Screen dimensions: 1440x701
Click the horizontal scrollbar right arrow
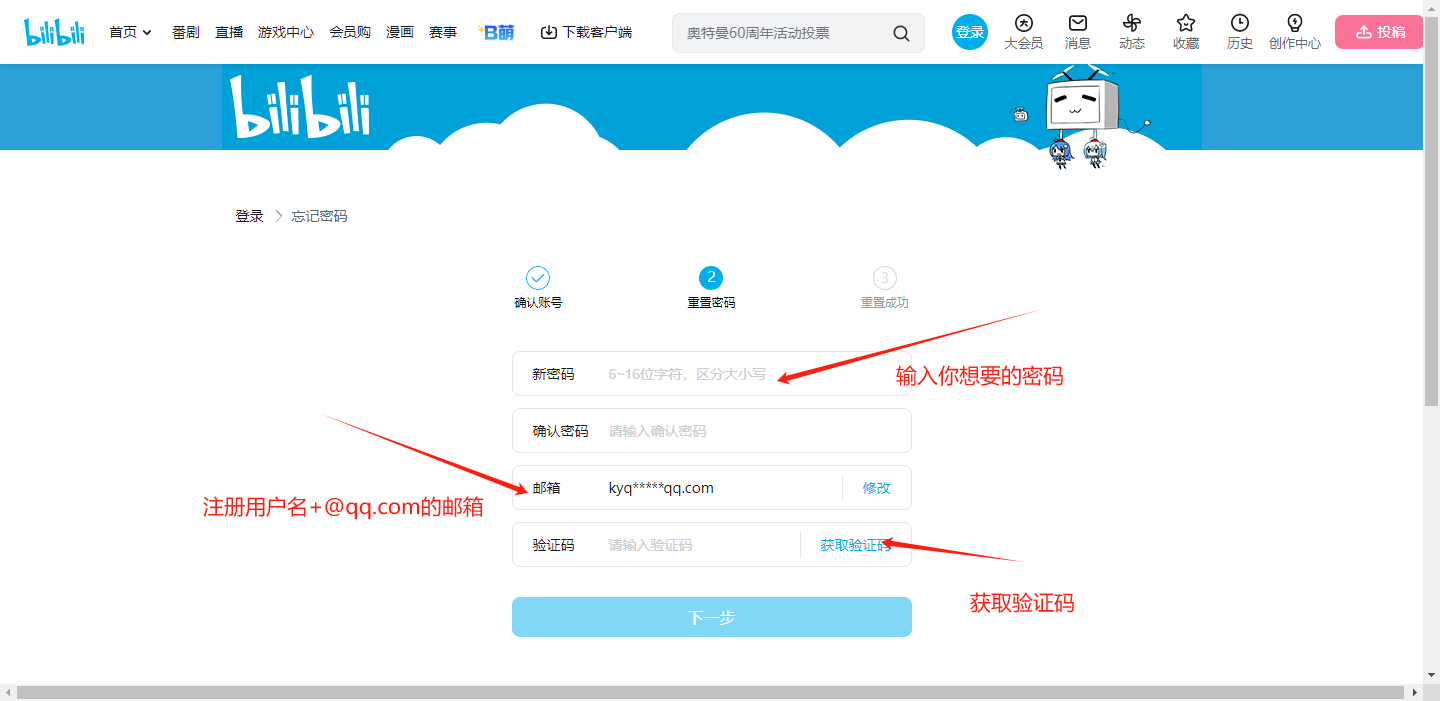tap(1414, 692)
